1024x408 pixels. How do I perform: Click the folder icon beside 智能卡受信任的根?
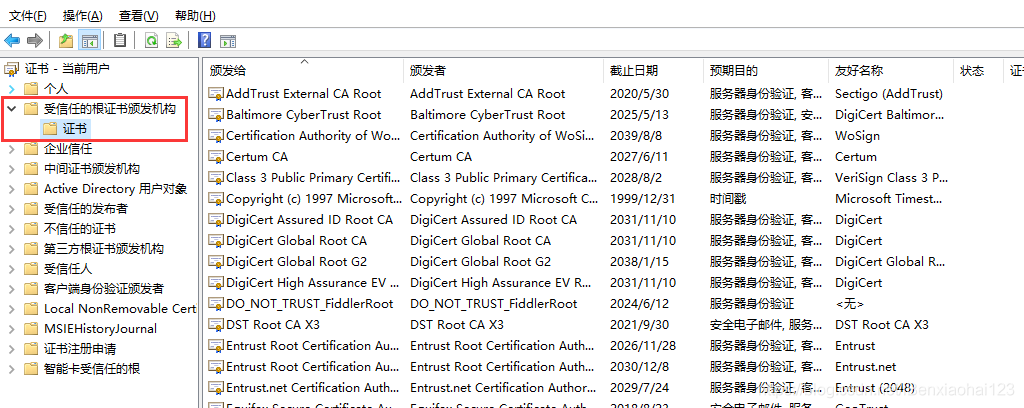point(31,369)
